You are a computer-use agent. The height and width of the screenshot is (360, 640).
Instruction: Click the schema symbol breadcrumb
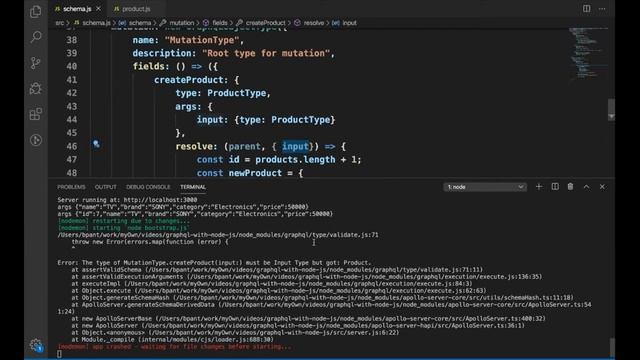coord(140,23)
